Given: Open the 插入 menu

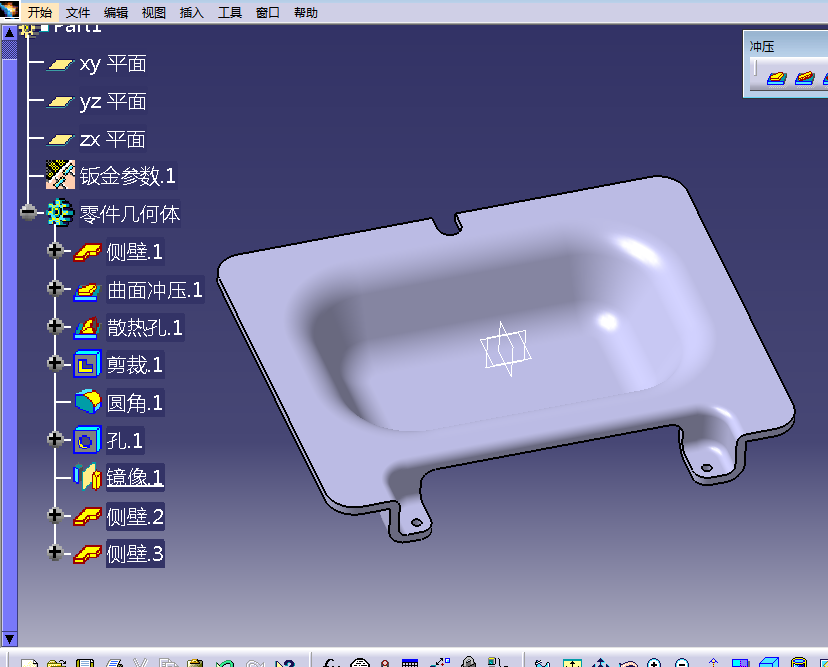Looking at the screenshot, I should [x=191, y=13].
